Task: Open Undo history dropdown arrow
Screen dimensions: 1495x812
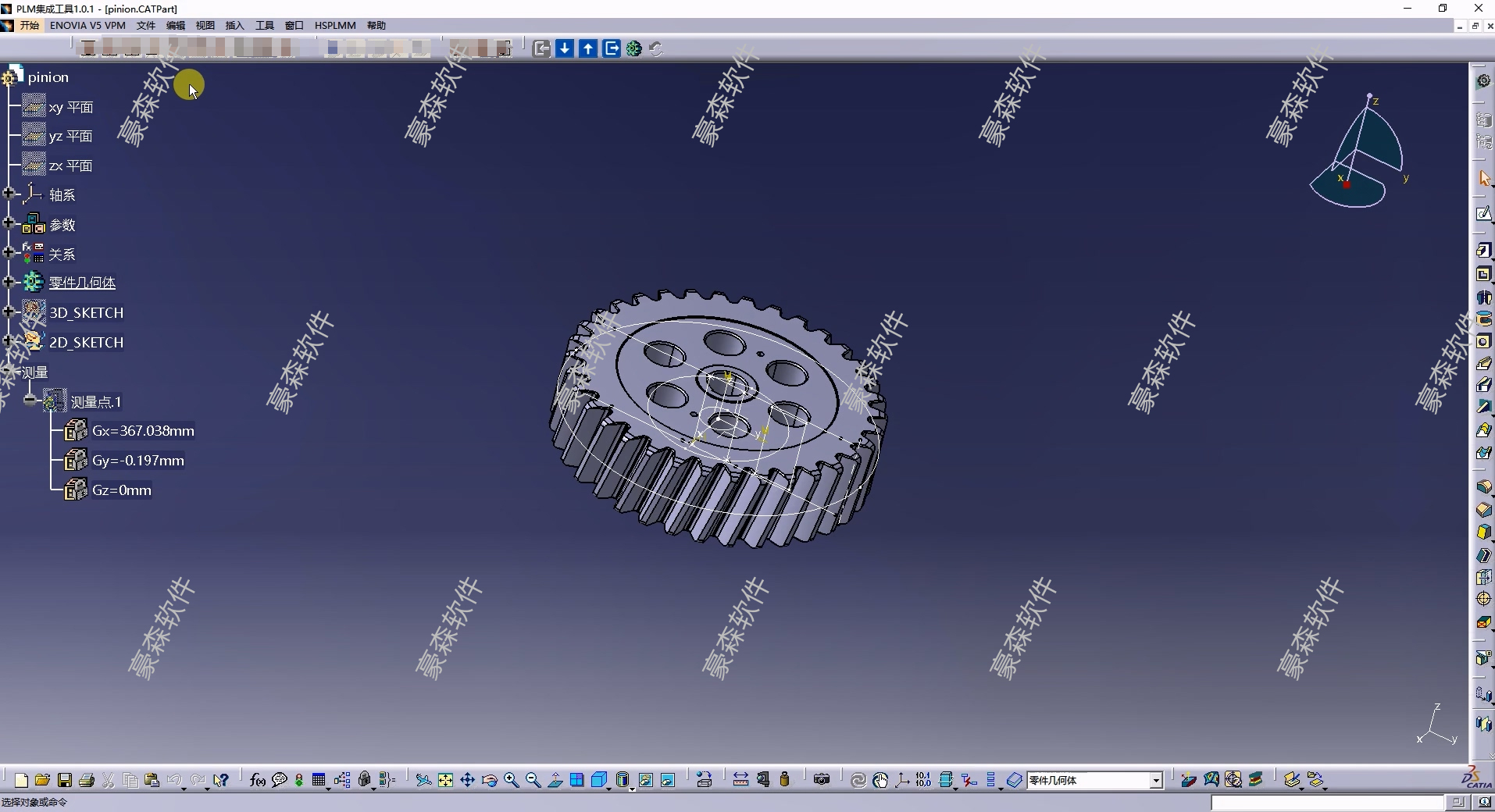Action: click(183, 788)
